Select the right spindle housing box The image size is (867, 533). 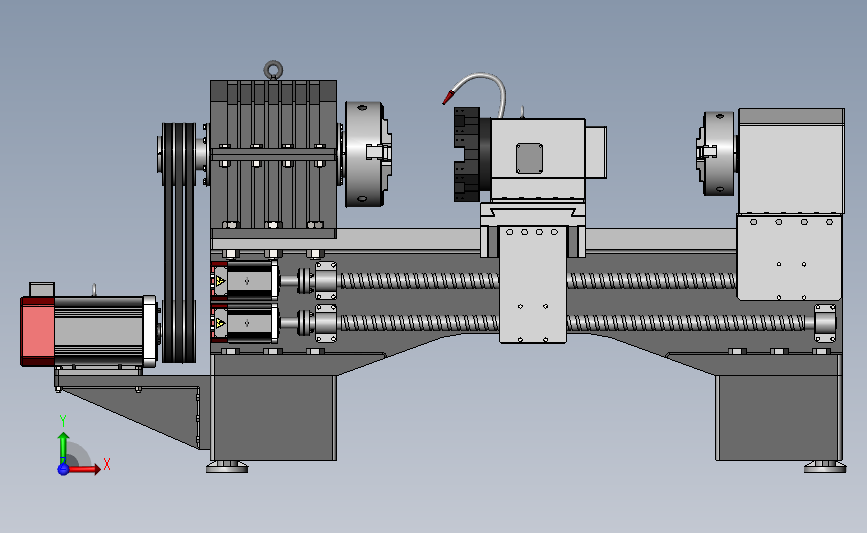click(791, 161)
